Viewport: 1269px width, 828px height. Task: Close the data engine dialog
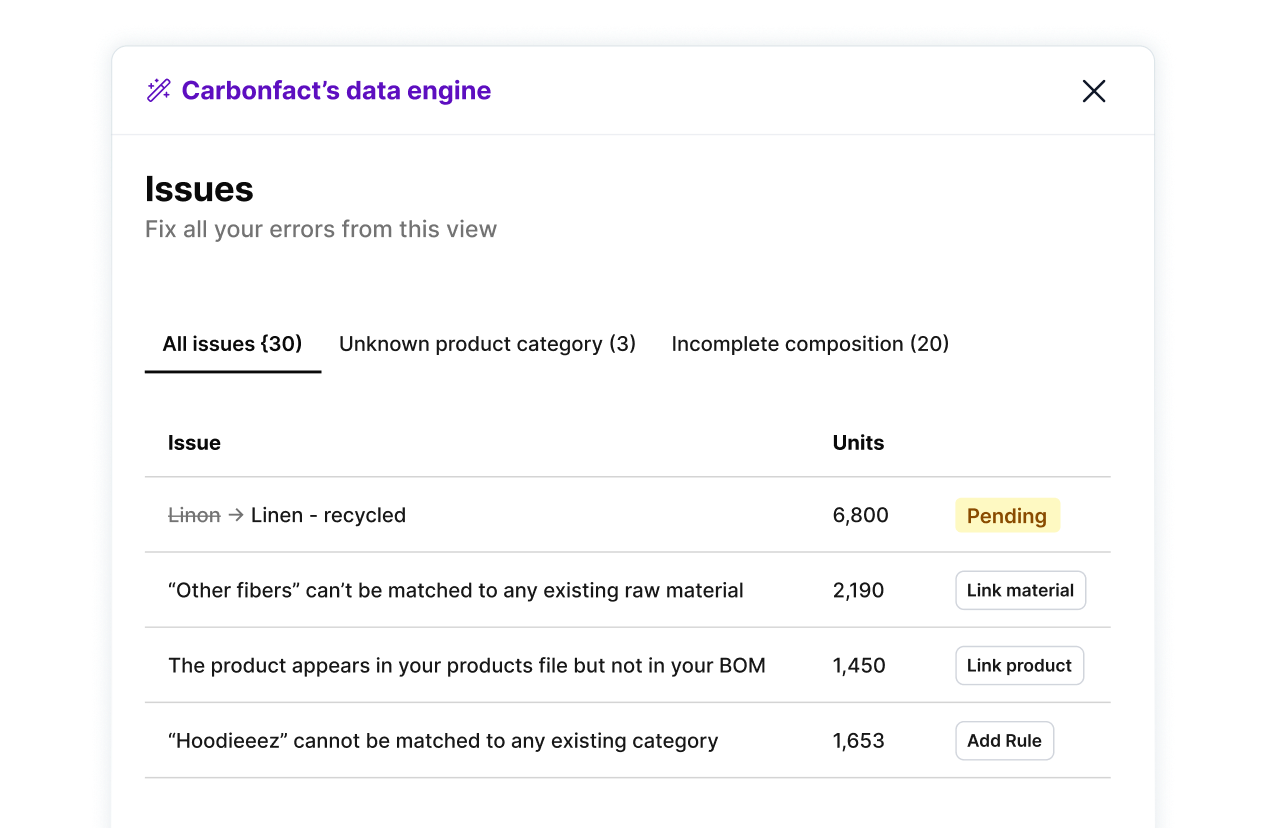click(1094, 91)
